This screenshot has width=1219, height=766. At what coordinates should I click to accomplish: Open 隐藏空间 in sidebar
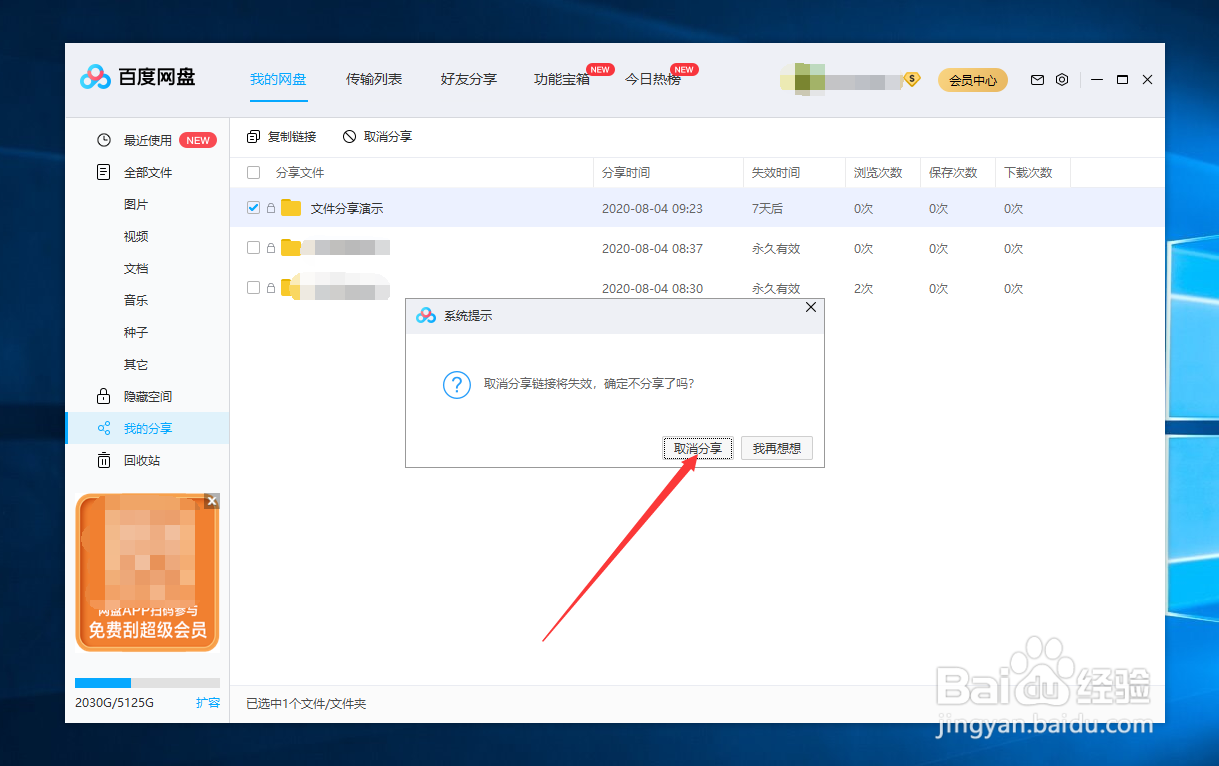(147, 396)
